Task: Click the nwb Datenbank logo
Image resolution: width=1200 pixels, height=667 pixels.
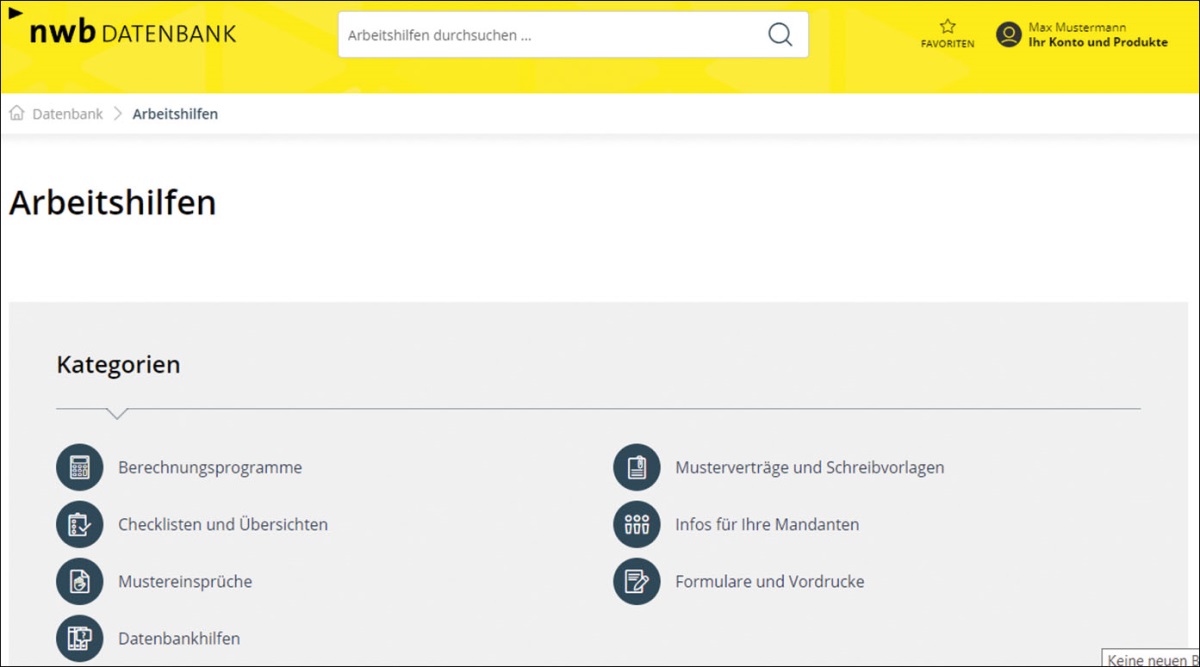Action: [x=132, y=33]
